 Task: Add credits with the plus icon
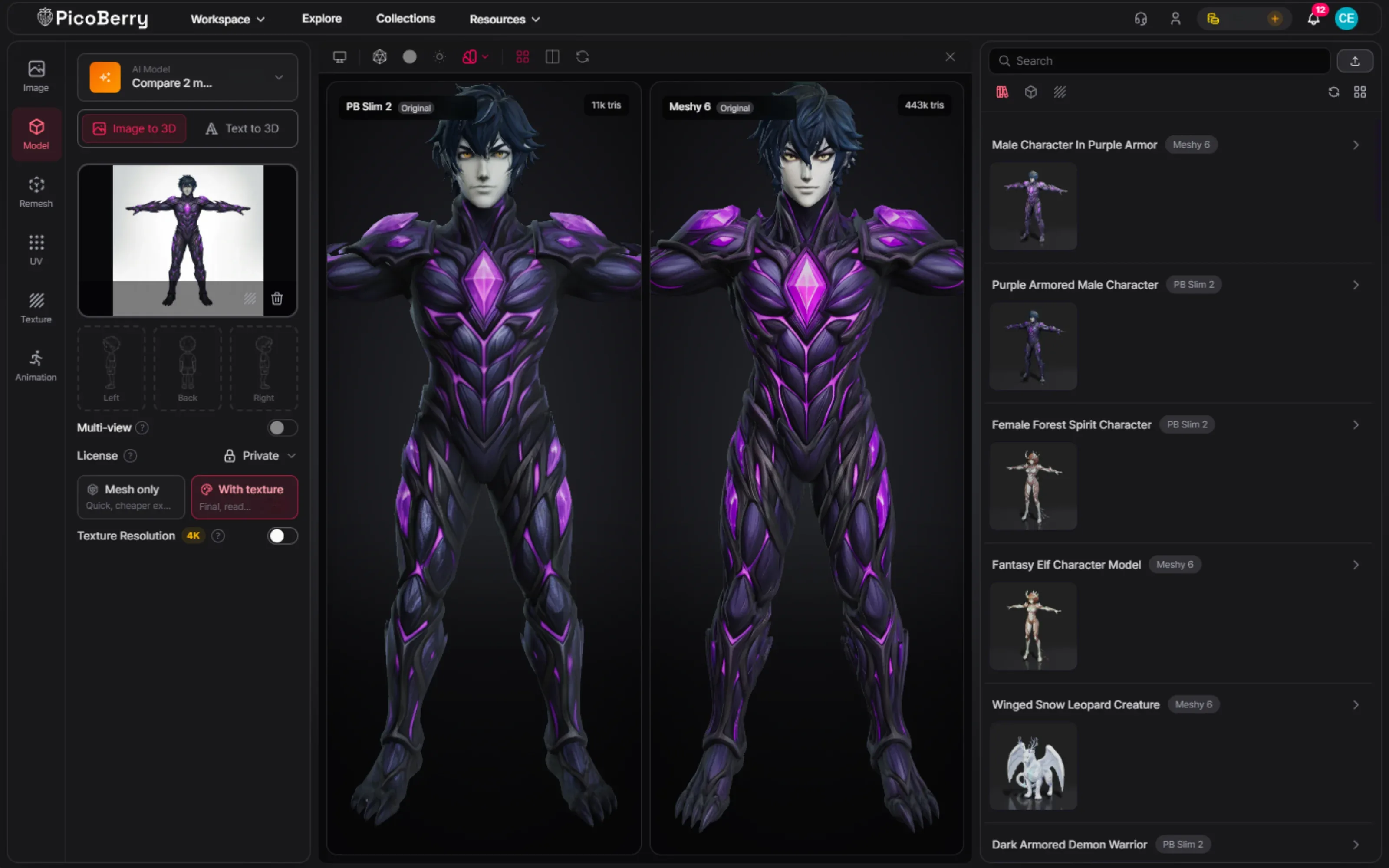click(x=1275, y=19)
